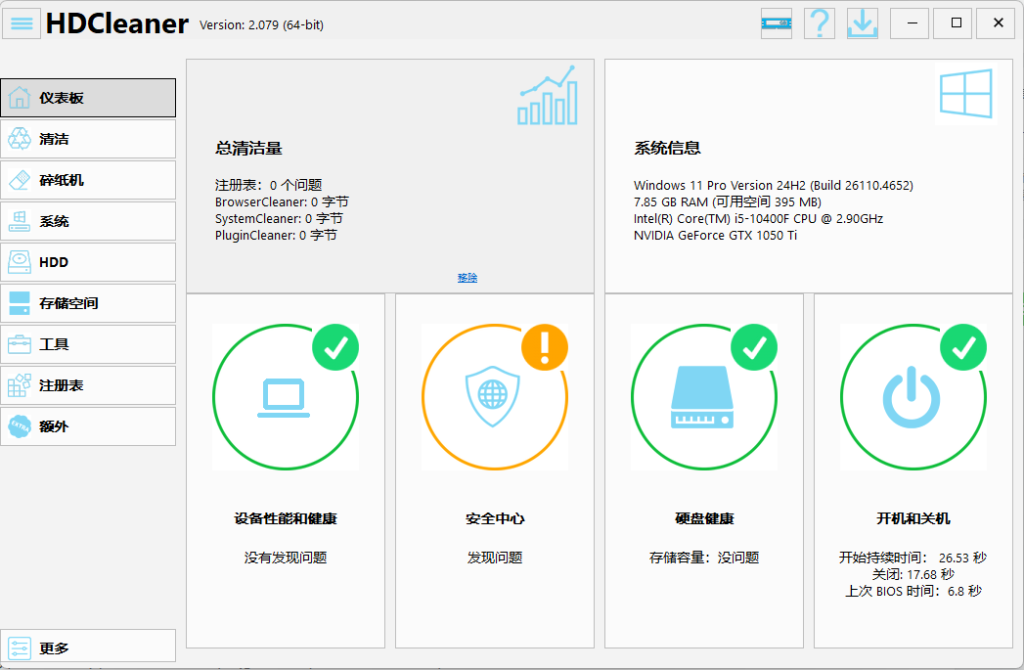Open help via question mark icon
Viewport: 1024px width, 670px height.
tap(819, 23)
